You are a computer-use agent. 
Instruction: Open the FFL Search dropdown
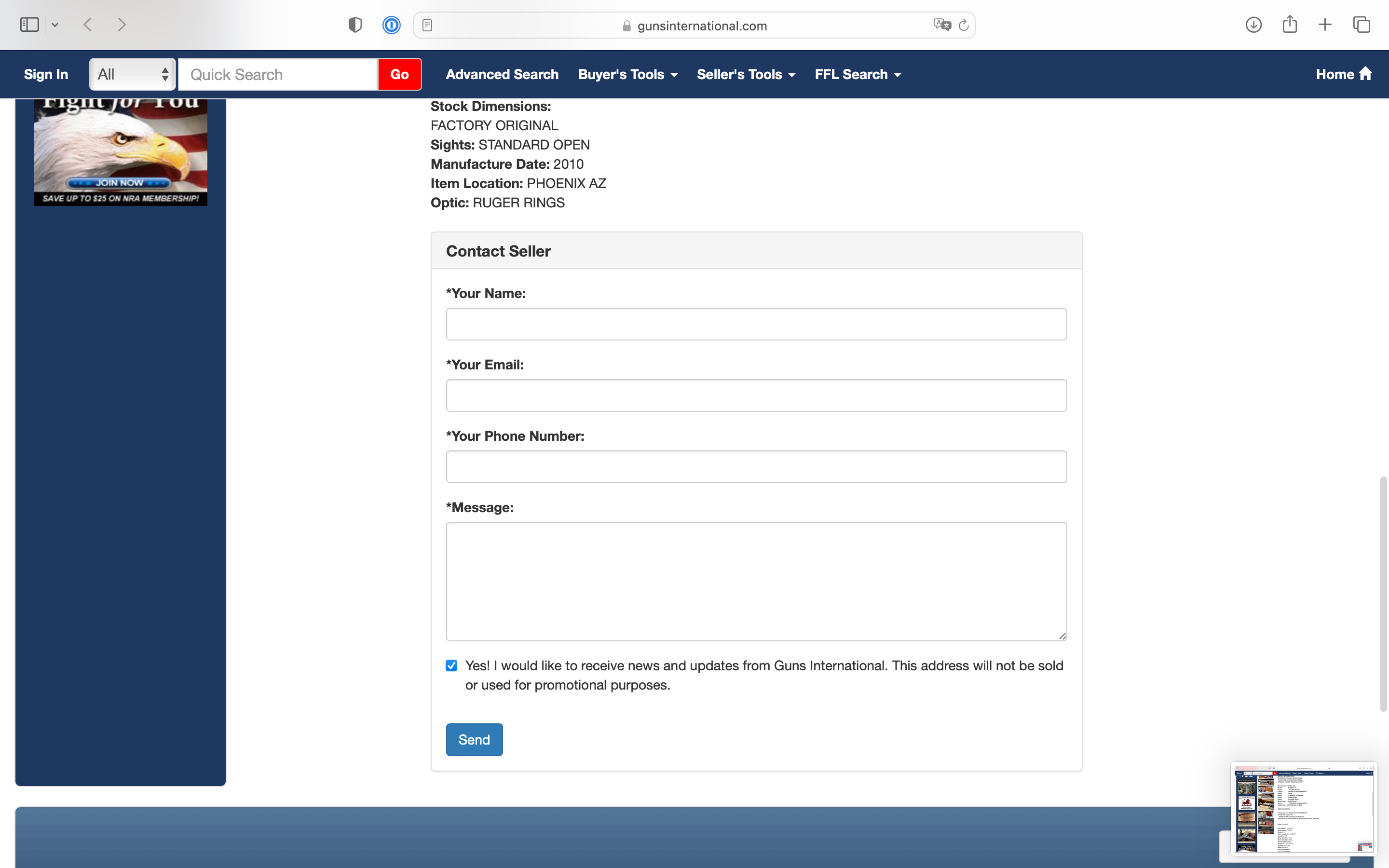pos(858,74)
